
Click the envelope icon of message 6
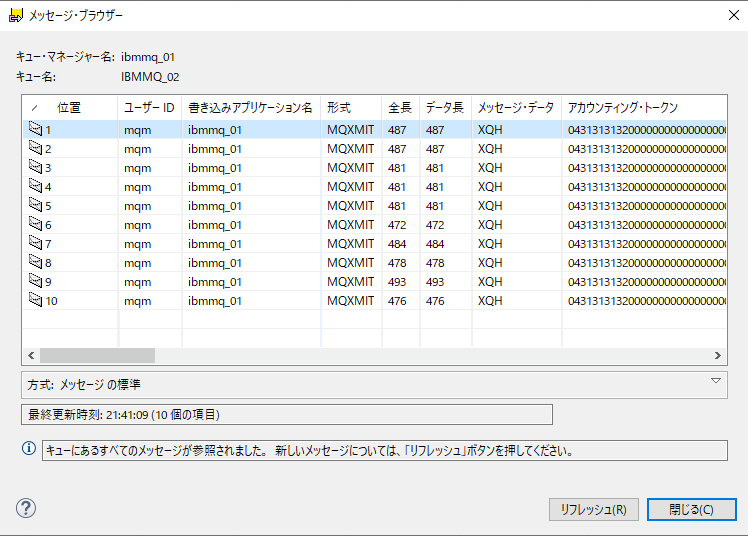tap(35, 224)
